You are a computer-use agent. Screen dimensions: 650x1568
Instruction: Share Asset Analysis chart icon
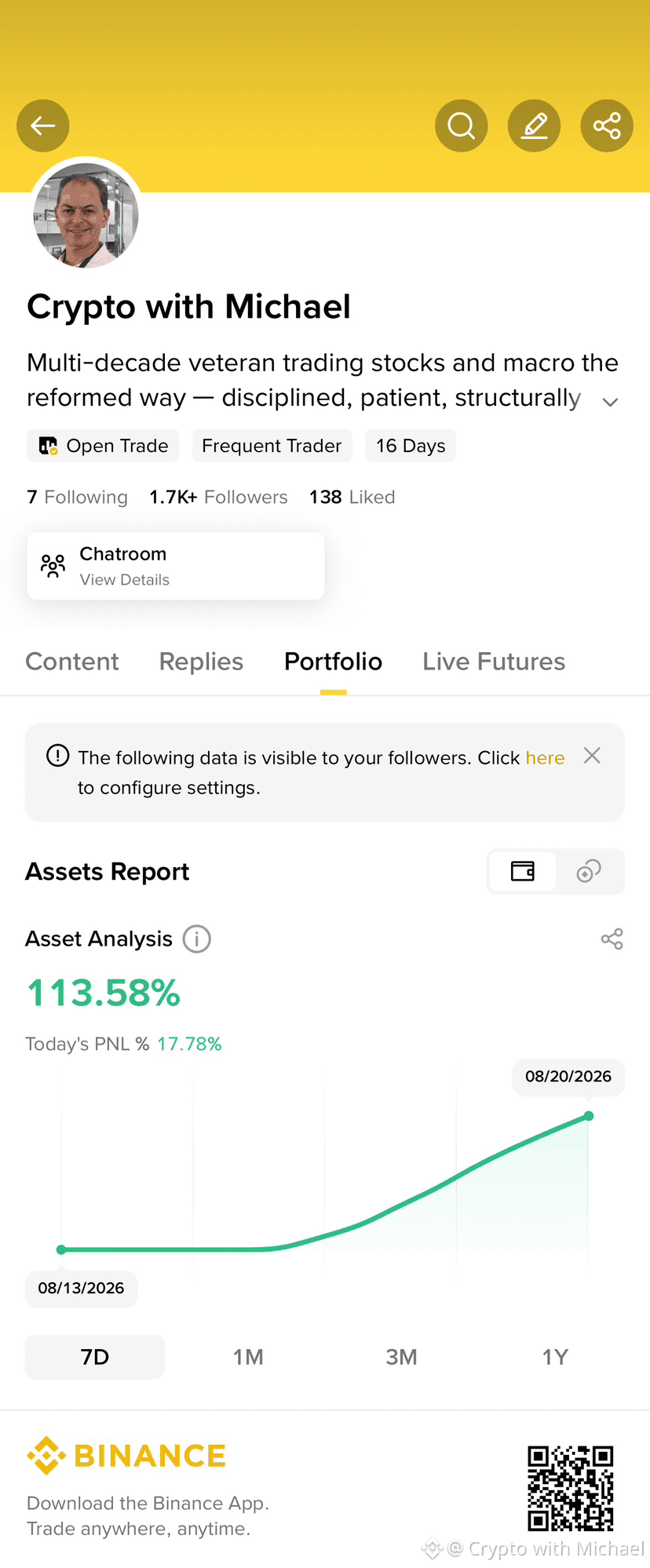pos(612,939)
